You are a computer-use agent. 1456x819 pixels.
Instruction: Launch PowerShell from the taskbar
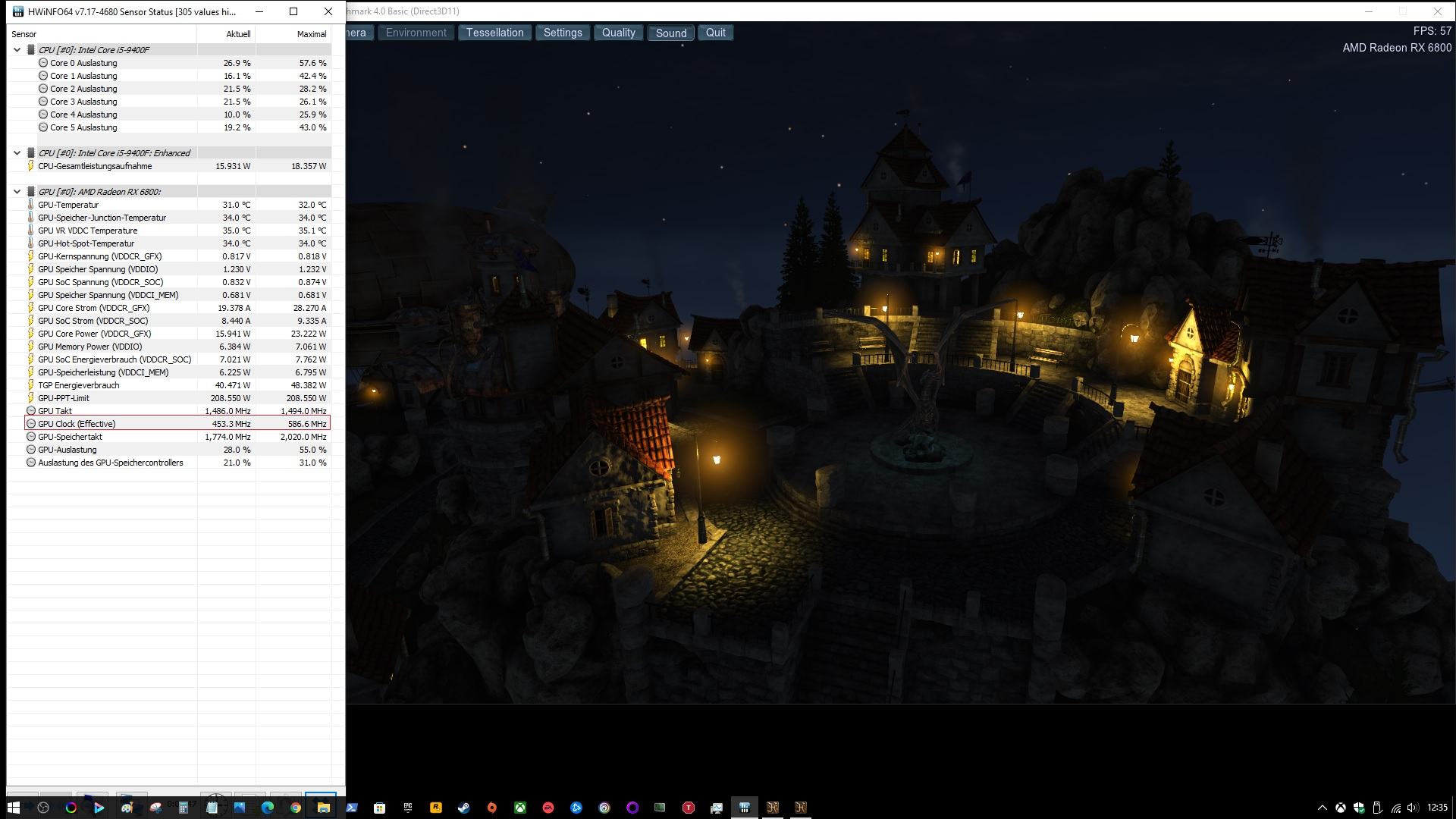(x=352, y=808)
